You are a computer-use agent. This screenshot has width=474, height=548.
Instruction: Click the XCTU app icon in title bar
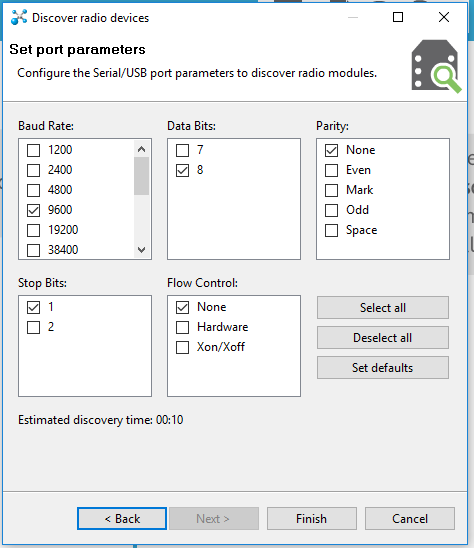(19, 17)
